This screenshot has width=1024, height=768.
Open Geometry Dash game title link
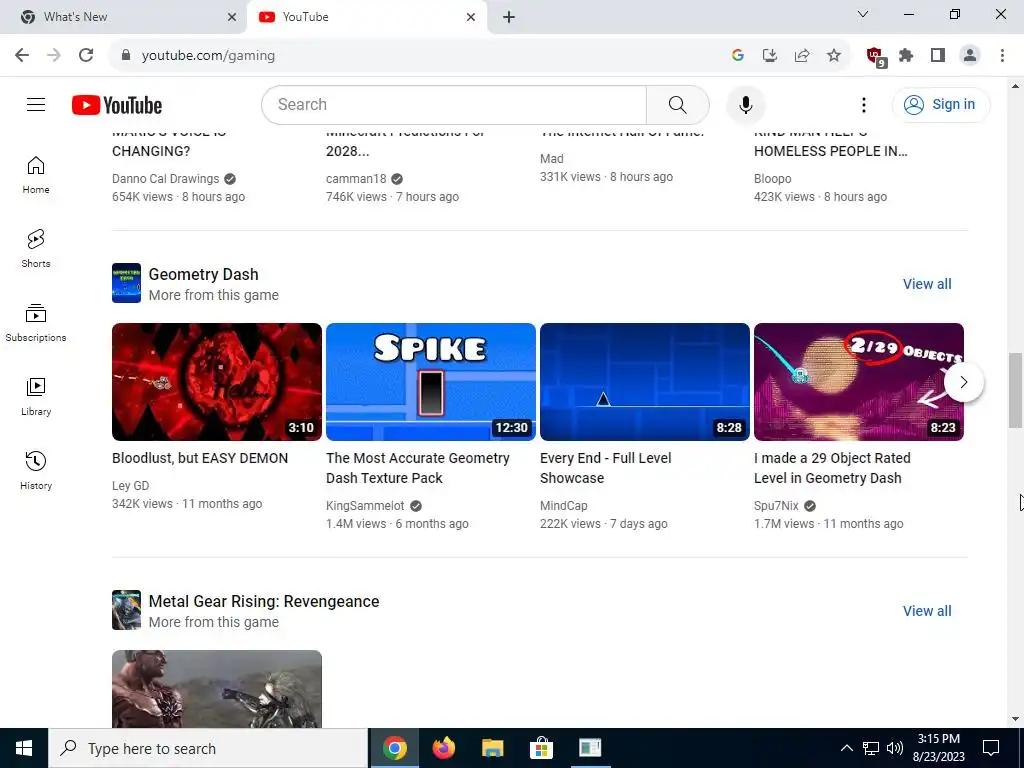point(203,274)
